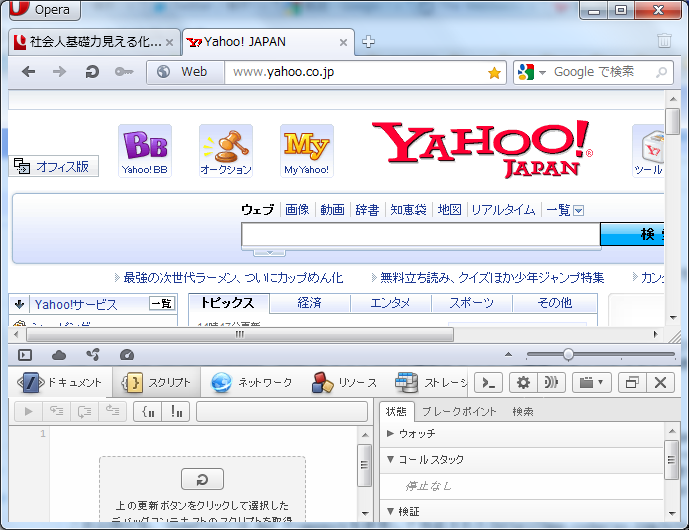This screenshot has height=530, width=689.
Task: Open the 最強の次世代ラーメン headline
Action: pyautogui.click(x=233, y=278)
